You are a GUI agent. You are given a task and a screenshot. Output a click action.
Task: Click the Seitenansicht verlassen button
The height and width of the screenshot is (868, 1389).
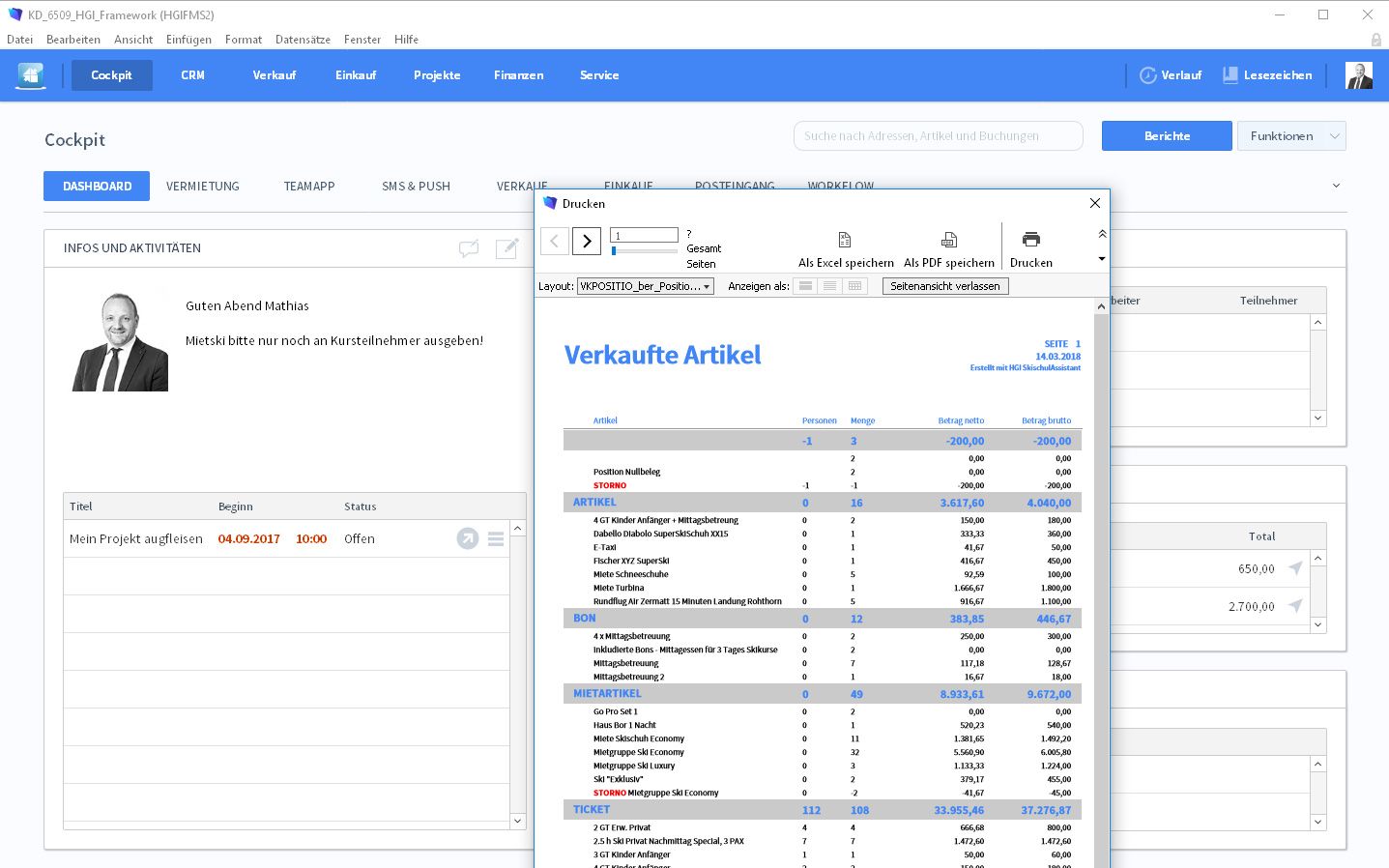944,286
